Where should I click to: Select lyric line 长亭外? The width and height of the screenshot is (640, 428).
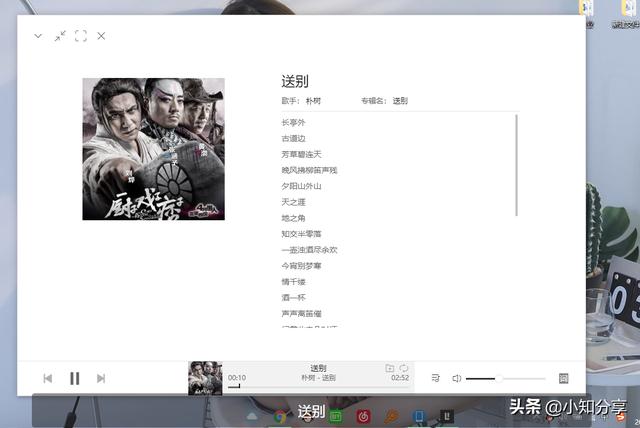293,122
